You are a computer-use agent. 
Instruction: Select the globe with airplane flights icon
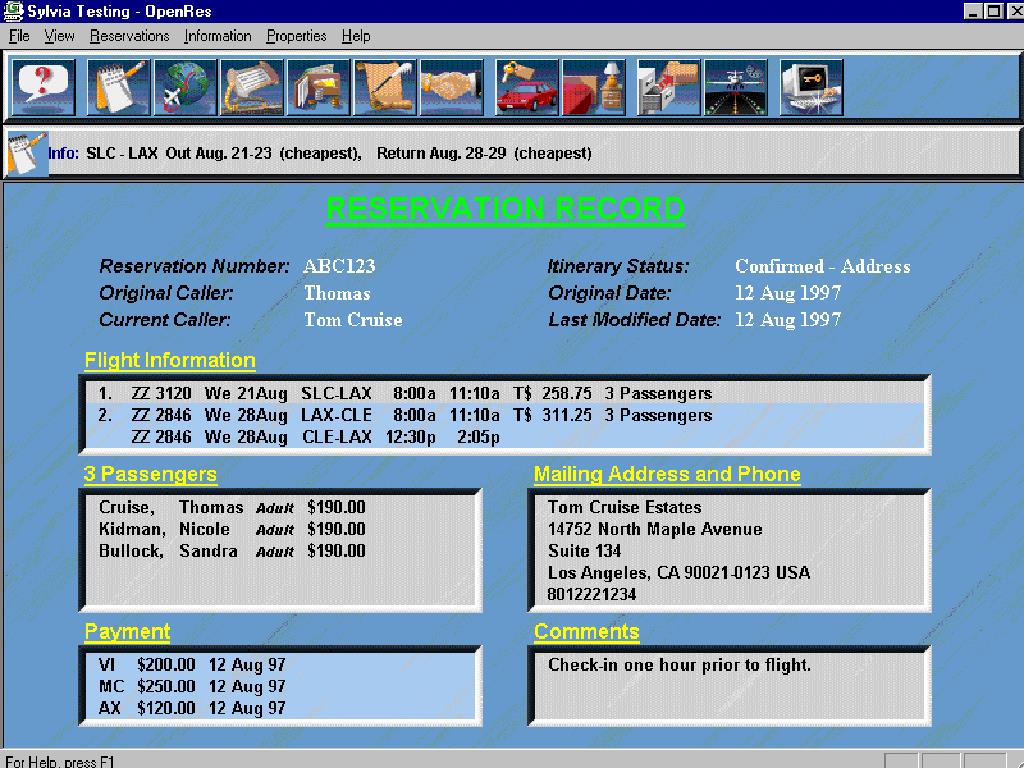pyautogui.click(x=185, y=88)
